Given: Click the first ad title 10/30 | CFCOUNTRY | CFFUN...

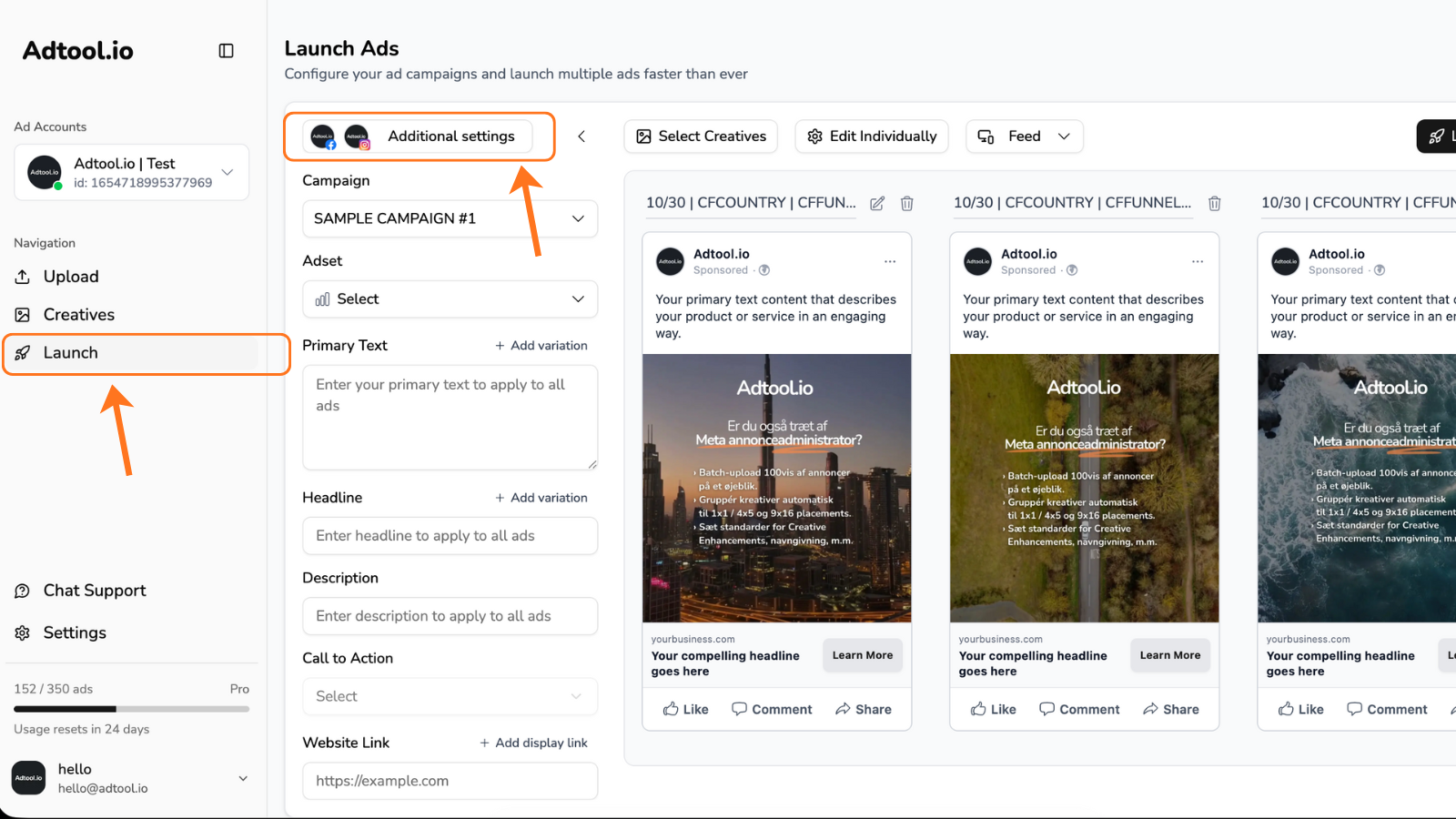Looking at the screenshot, I should 751,203.
